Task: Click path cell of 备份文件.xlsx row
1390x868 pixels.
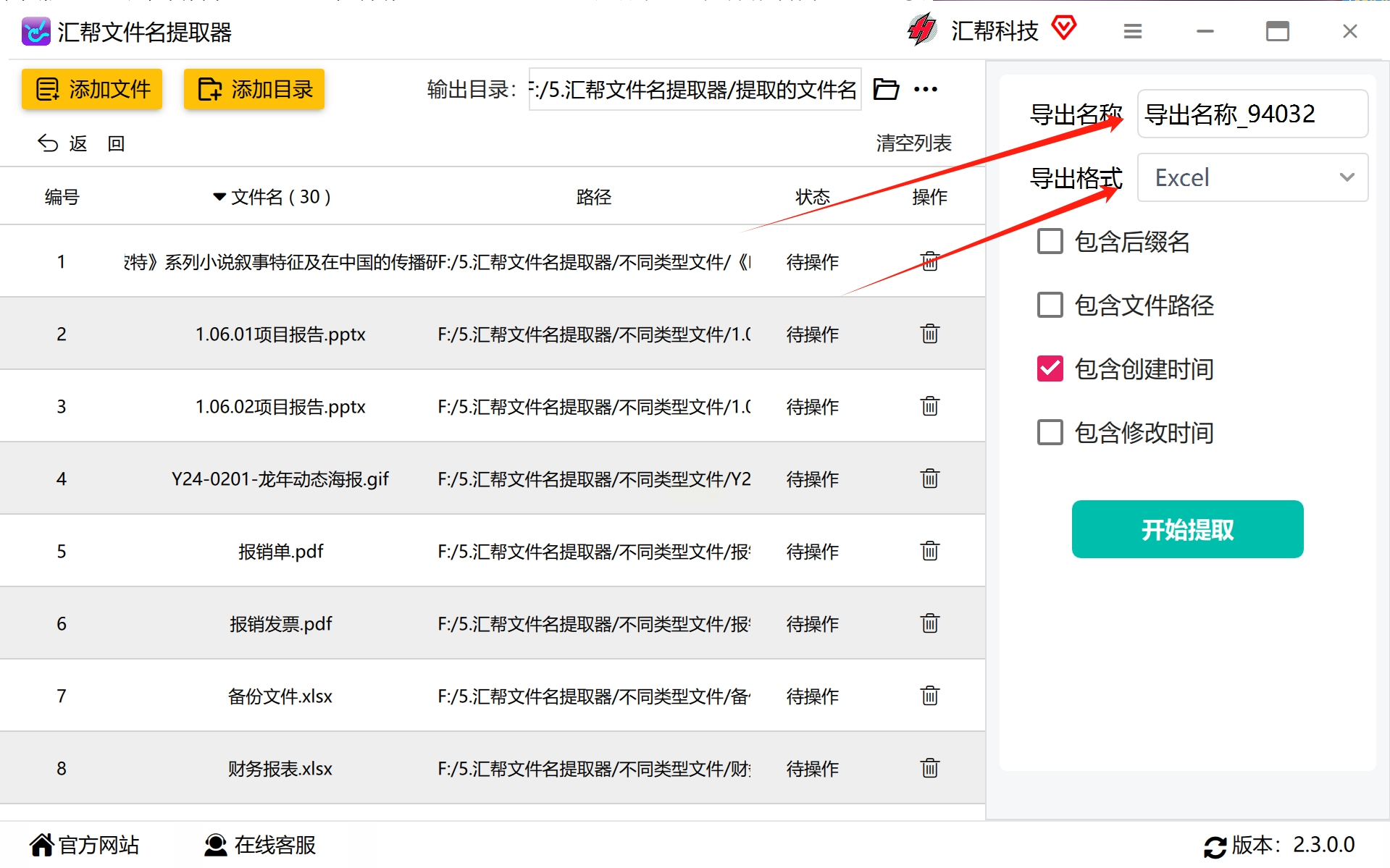Action: pos(594,696)
